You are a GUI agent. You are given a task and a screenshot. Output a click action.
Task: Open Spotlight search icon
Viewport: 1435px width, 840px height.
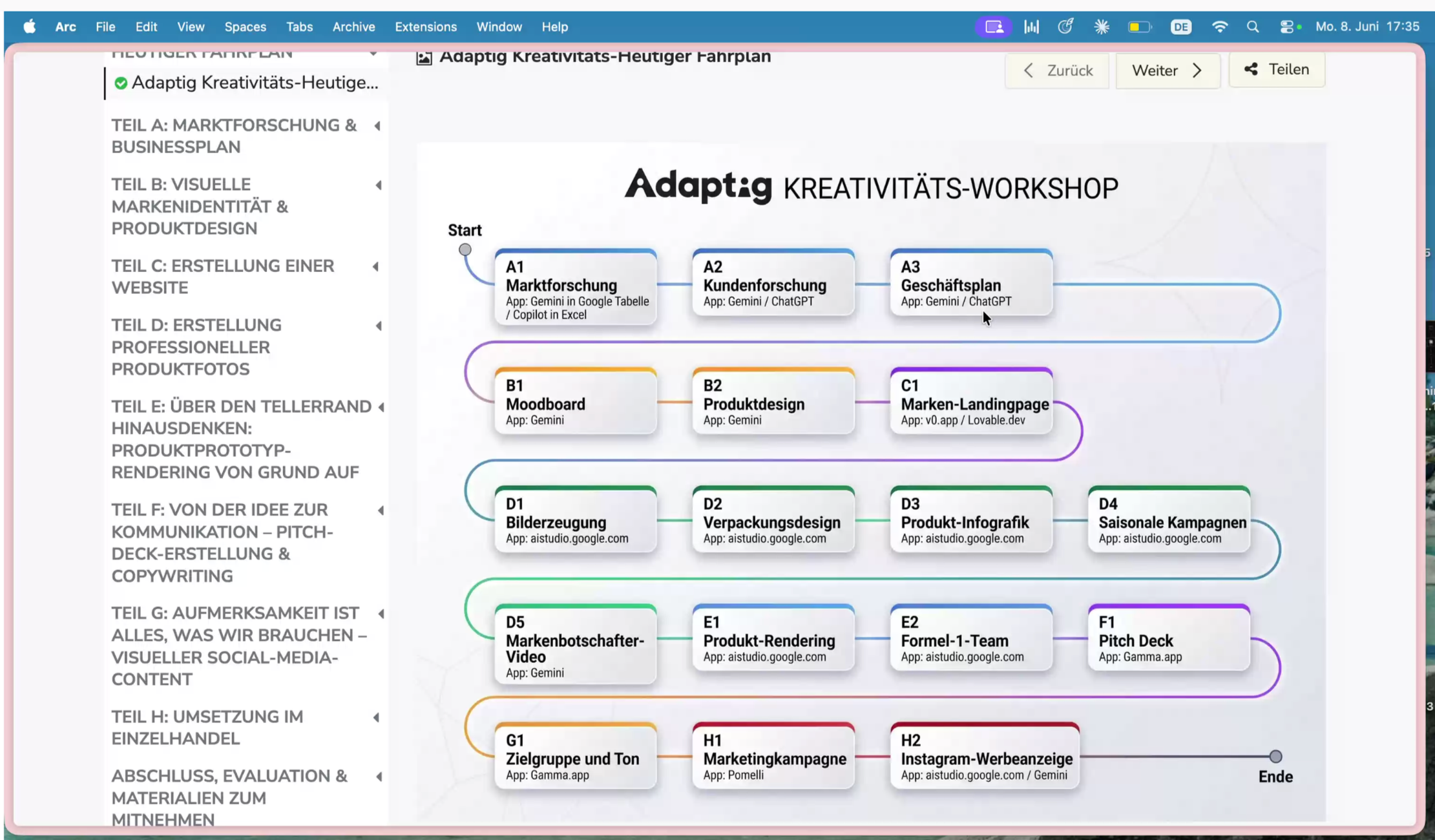point(1253,26)
